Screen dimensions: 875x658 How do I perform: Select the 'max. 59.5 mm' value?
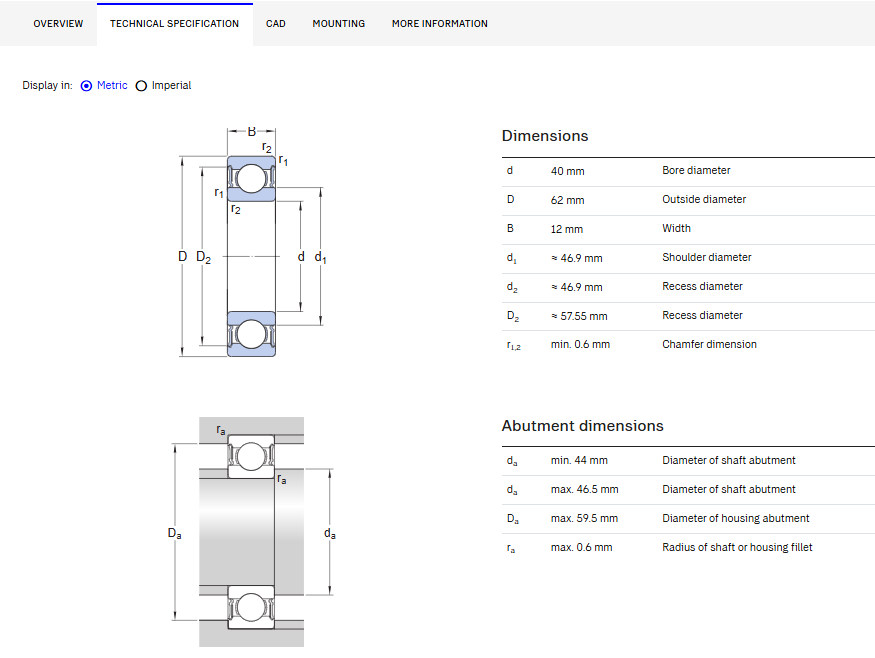tap(584, 518)
